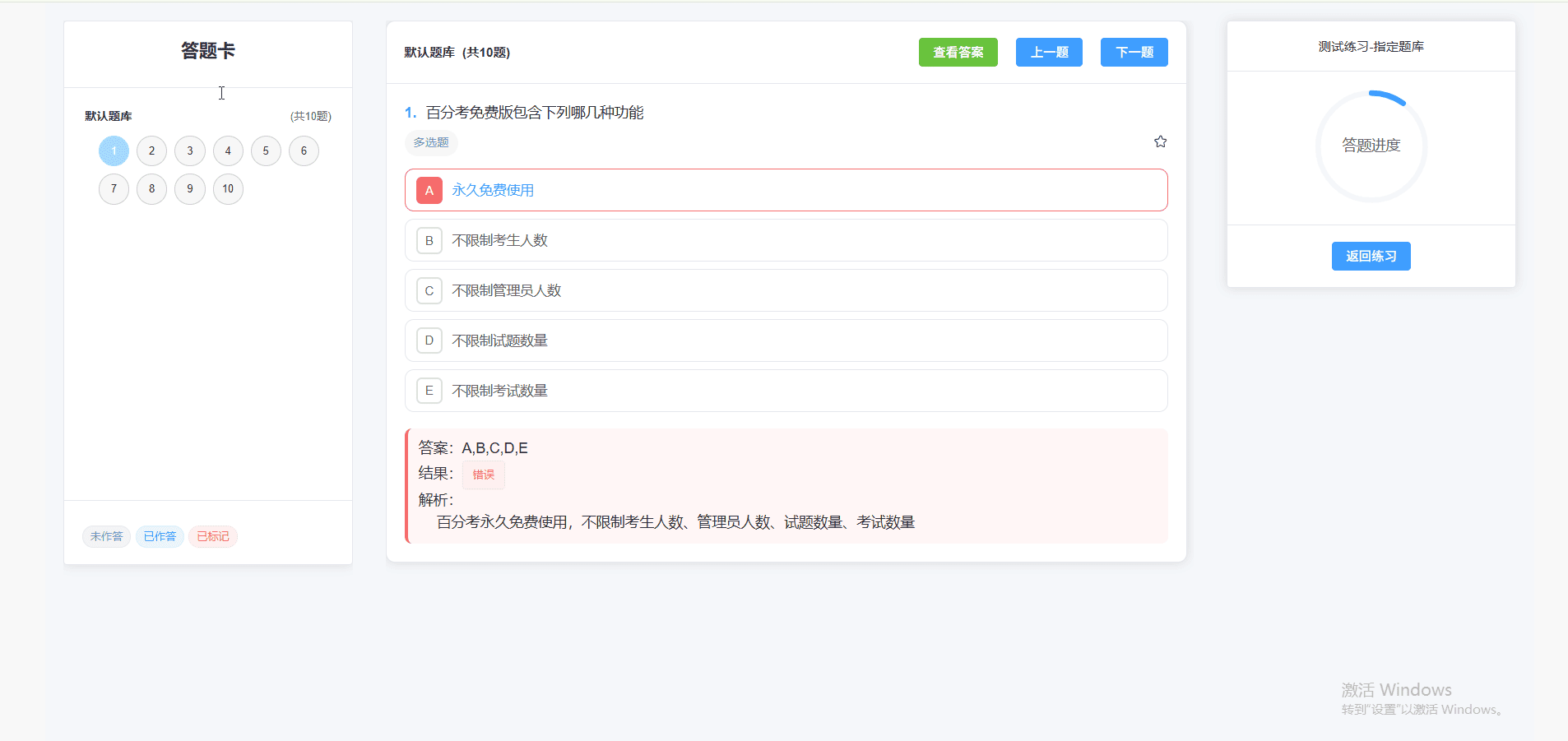Image resolution: width=1568 pixels, height=741 pixels.
Task: Select question 5 circle in answer card
Action: pos(266,151)
